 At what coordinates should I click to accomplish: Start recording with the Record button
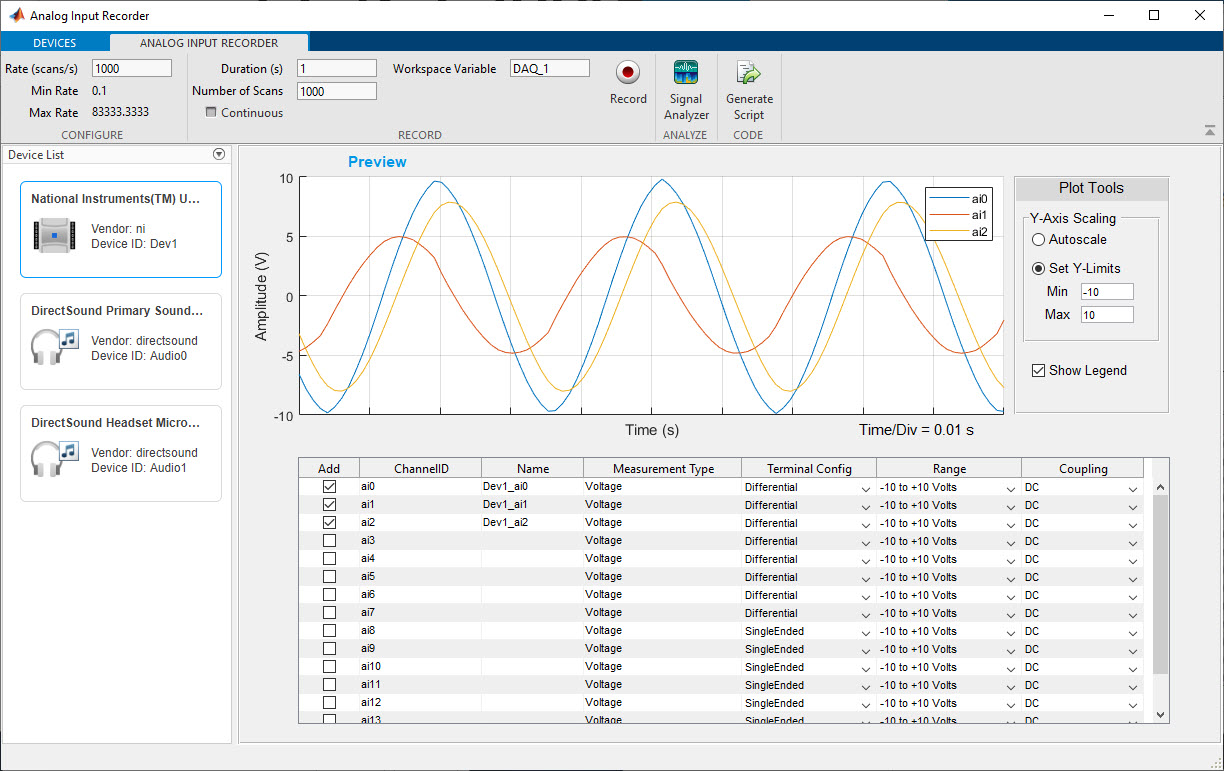point(628,73)
